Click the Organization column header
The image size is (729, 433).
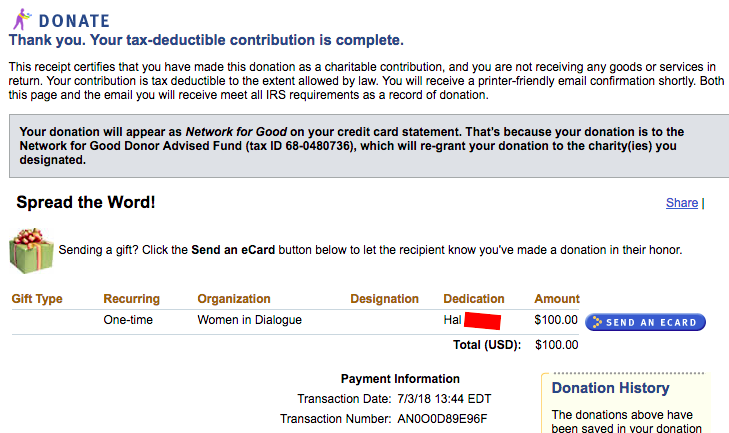pos(234,299)
